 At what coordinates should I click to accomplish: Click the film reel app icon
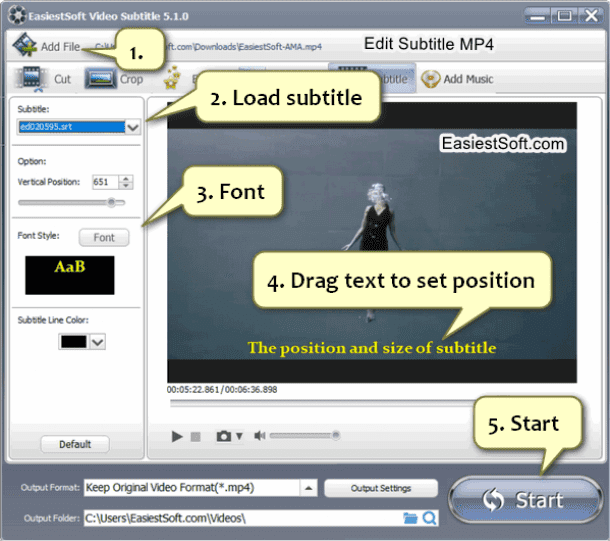pyautogui.click(x=17, y=16)
